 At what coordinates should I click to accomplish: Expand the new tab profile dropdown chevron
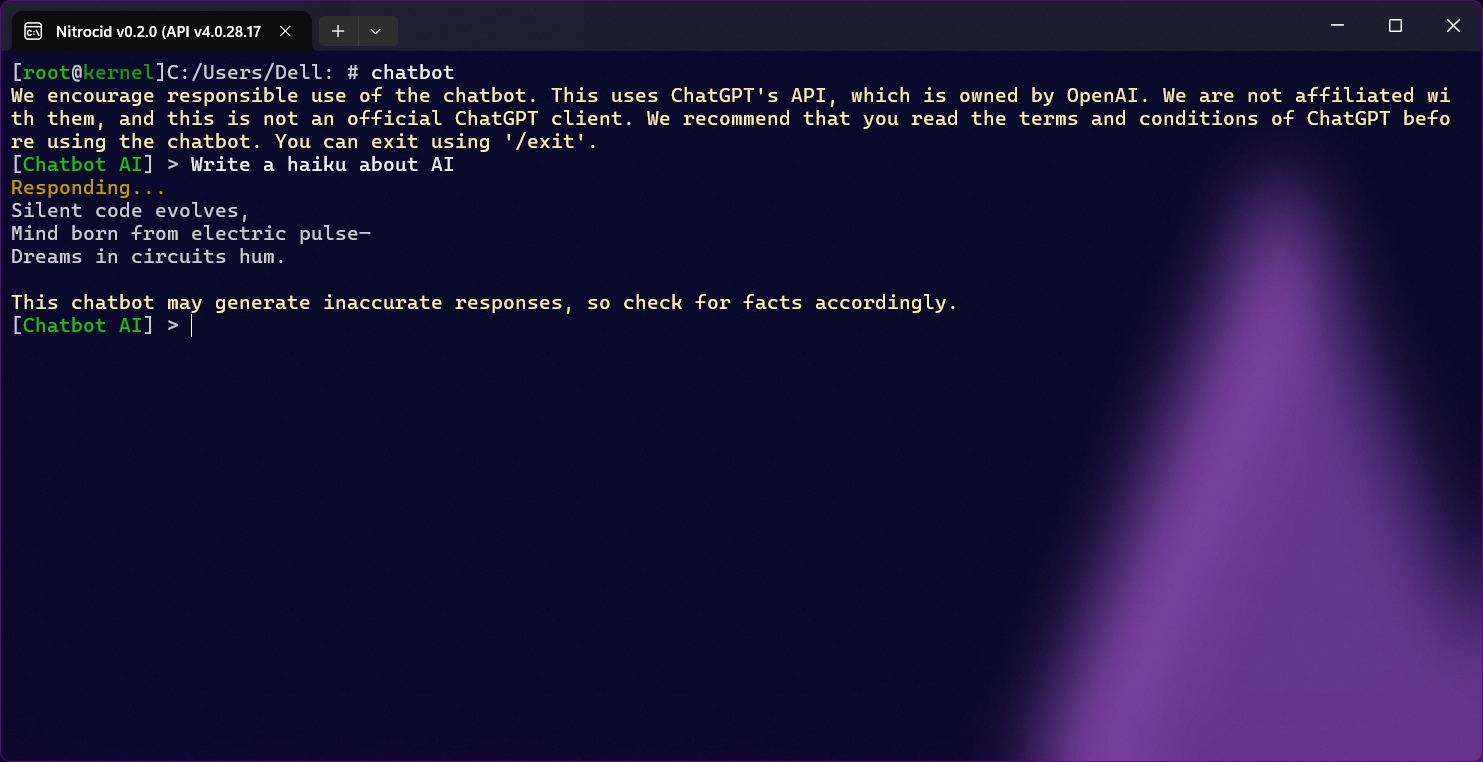pyautogui.click(x=375, y=31)
